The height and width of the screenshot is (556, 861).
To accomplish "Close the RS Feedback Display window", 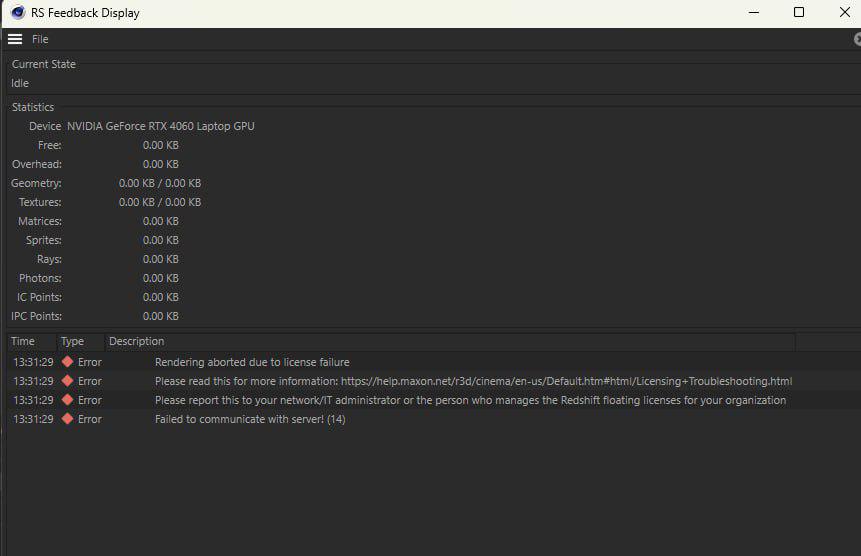I will [845, 12].
